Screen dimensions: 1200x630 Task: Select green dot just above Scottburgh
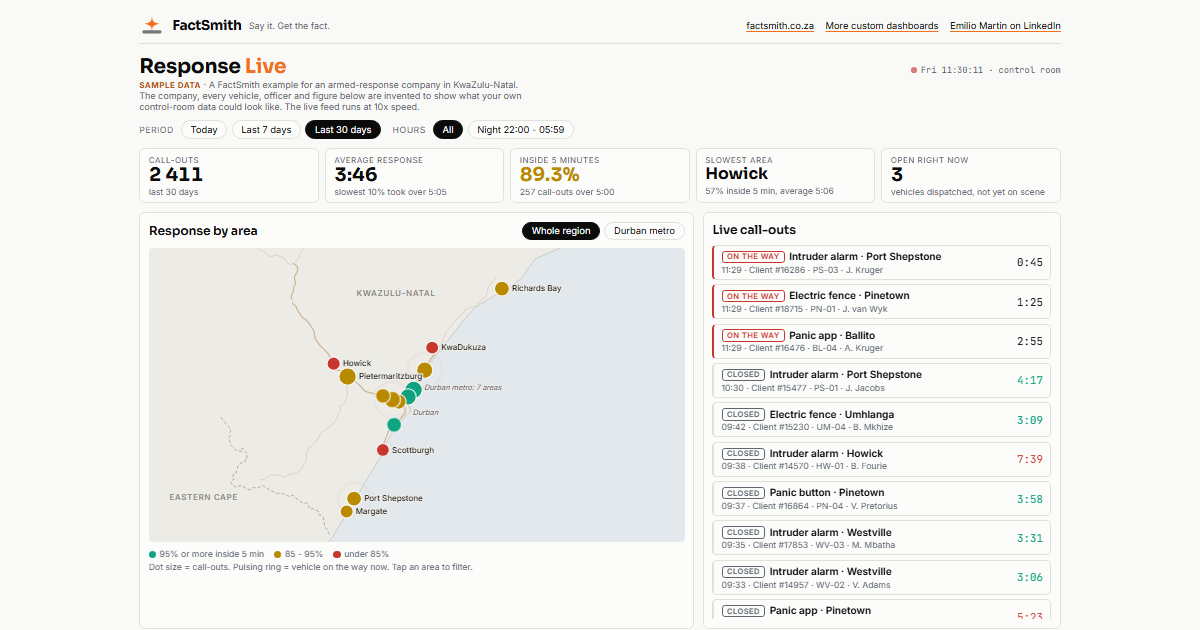394,425
